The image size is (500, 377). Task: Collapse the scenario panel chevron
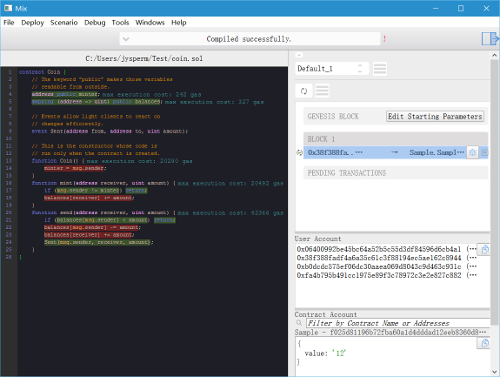click(299, 55)
